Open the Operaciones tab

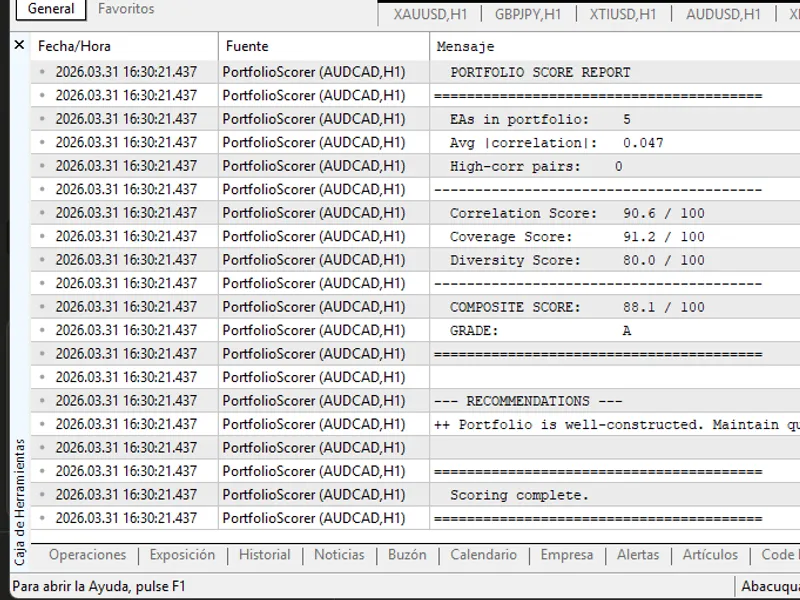point(87,555)
